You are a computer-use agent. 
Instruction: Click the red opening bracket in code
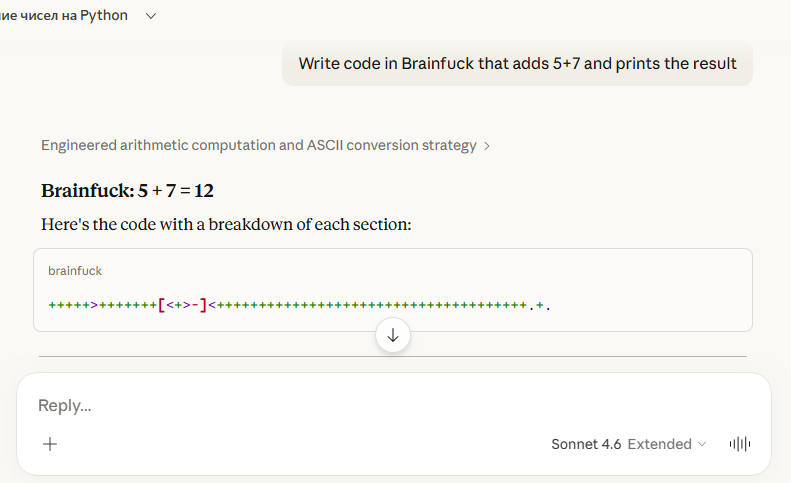(161, 305)
